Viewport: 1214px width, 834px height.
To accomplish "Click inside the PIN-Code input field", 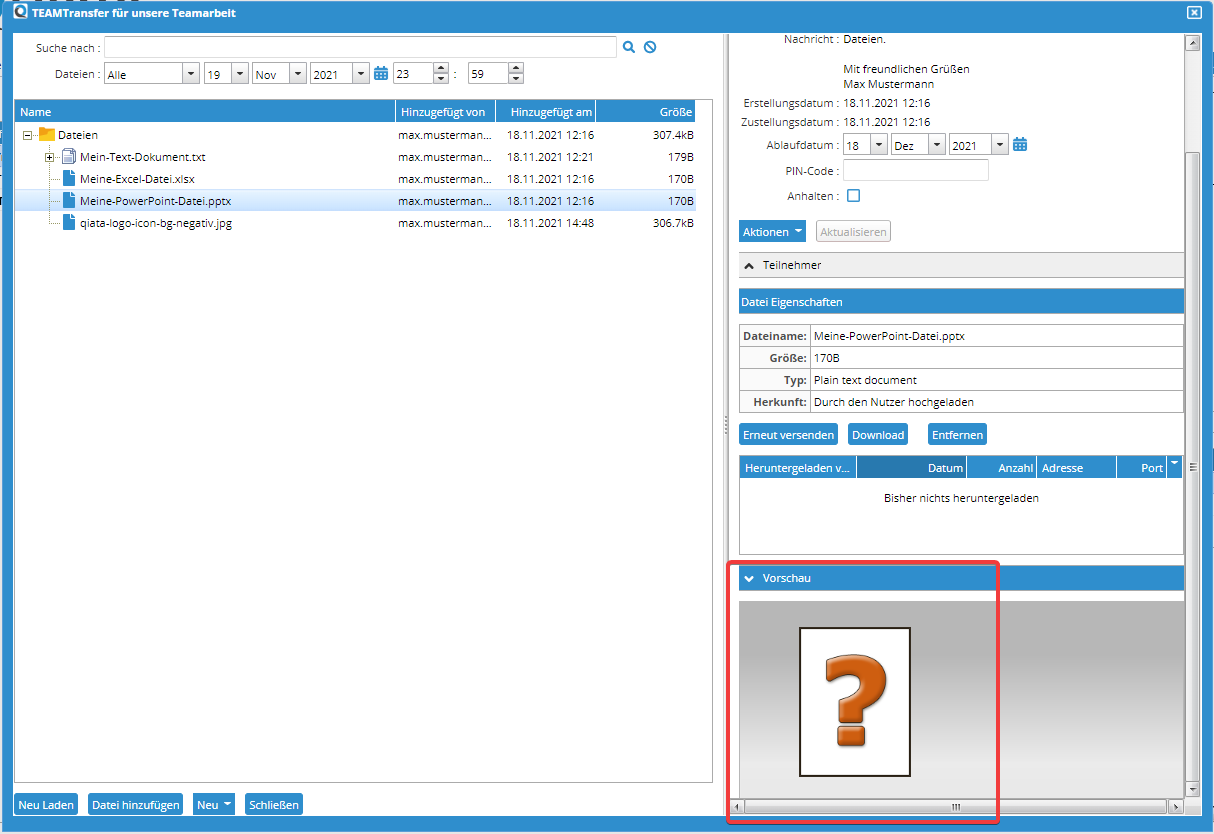I will [914, 169].
